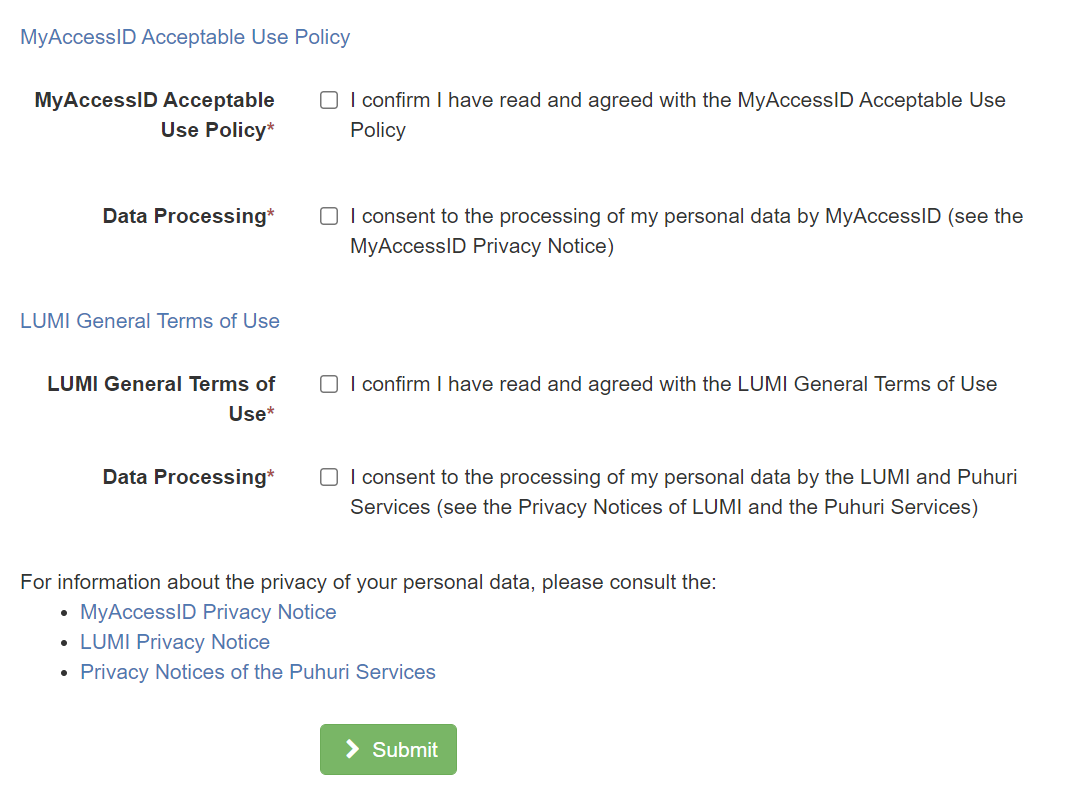
Task: Click the second Data Processing label
Action: click(188, 477)
